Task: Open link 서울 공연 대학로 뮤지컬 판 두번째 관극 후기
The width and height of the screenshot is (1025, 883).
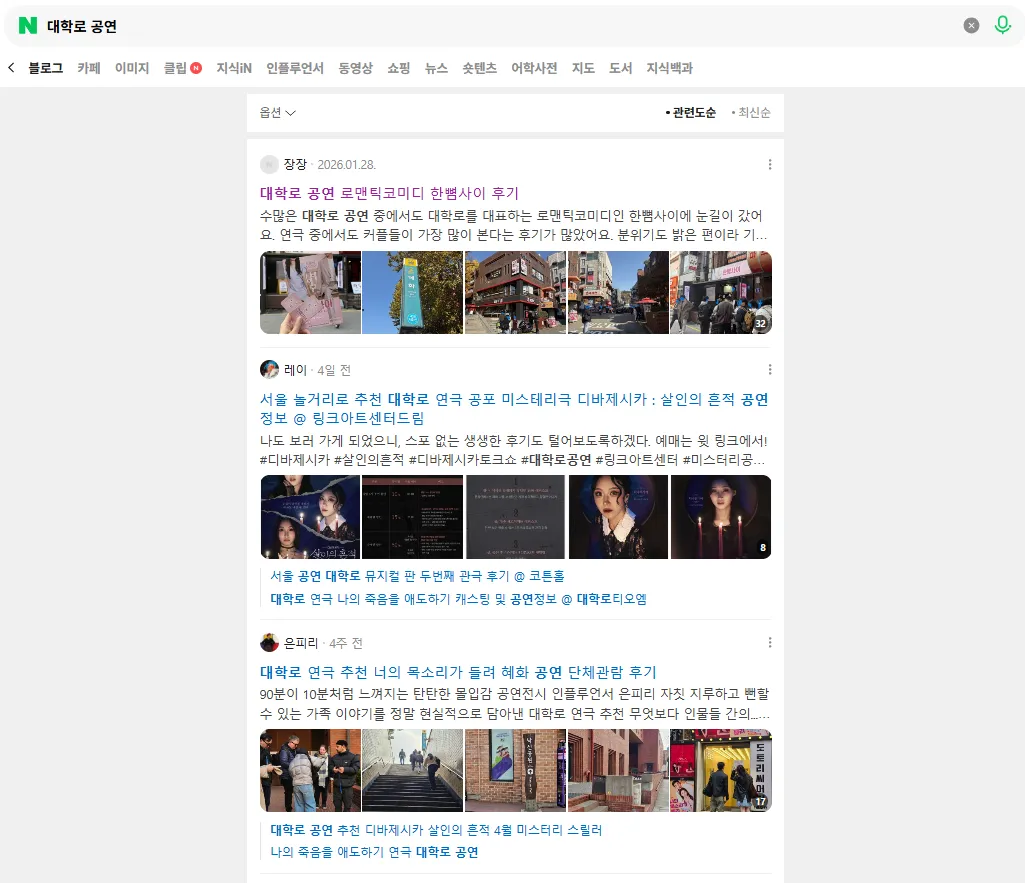Action: [417, 576]
